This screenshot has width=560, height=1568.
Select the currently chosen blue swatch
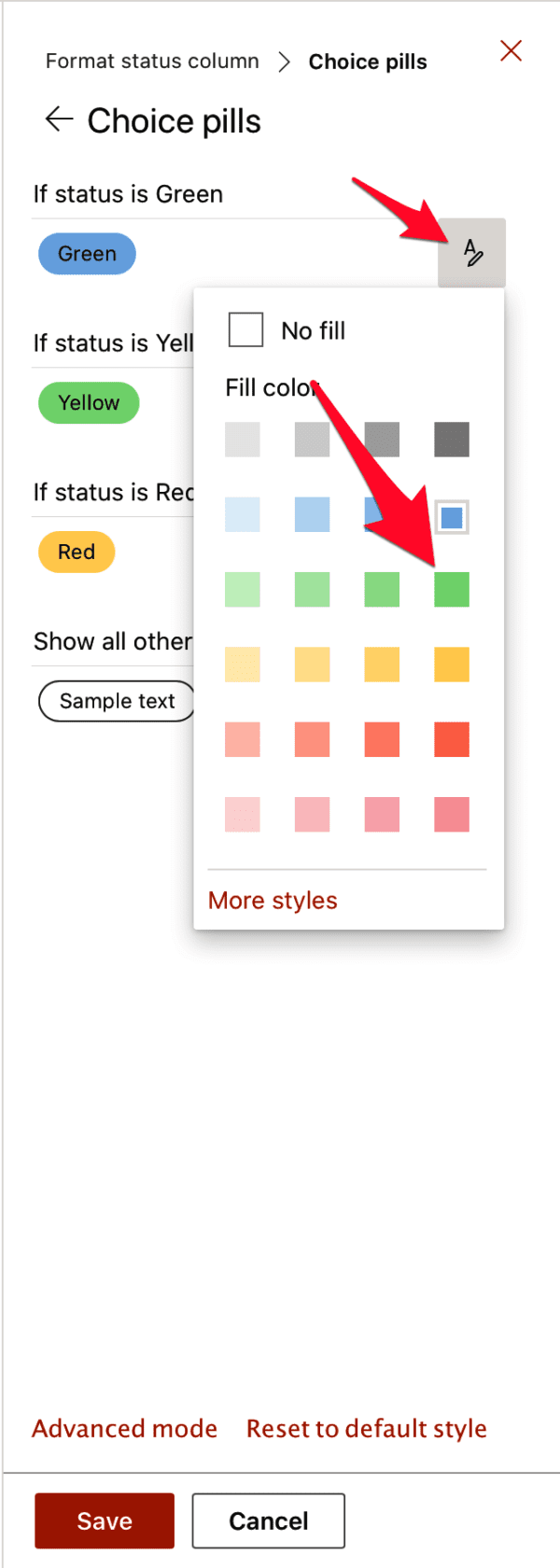pos(451,514)
